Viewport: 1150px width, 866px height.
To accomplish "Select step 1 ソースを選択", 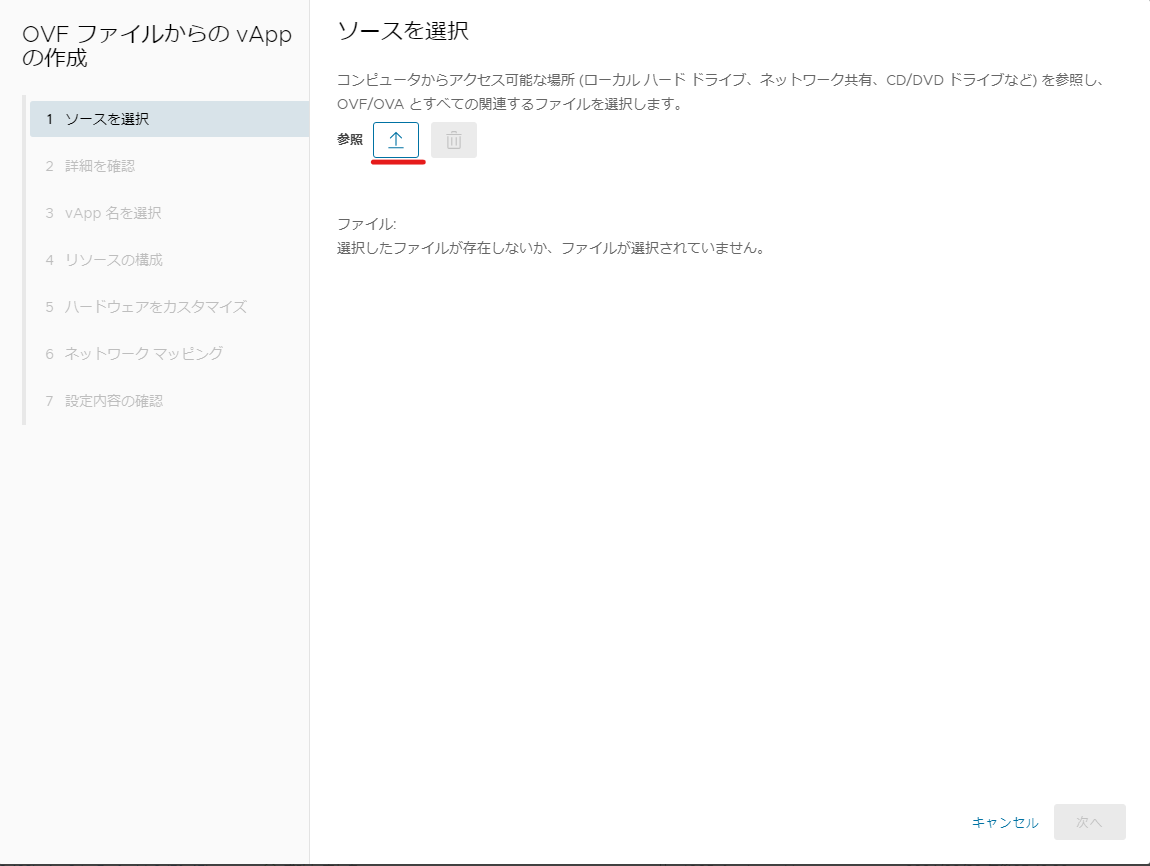I will click(169, 119).
